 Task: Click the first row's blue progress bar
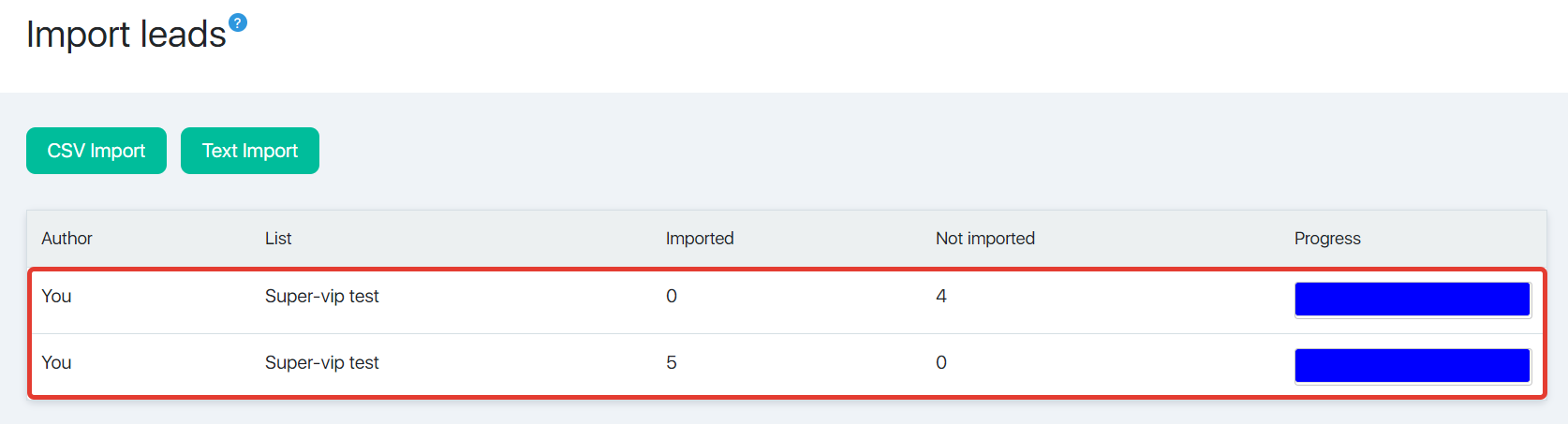(1413, 300)
